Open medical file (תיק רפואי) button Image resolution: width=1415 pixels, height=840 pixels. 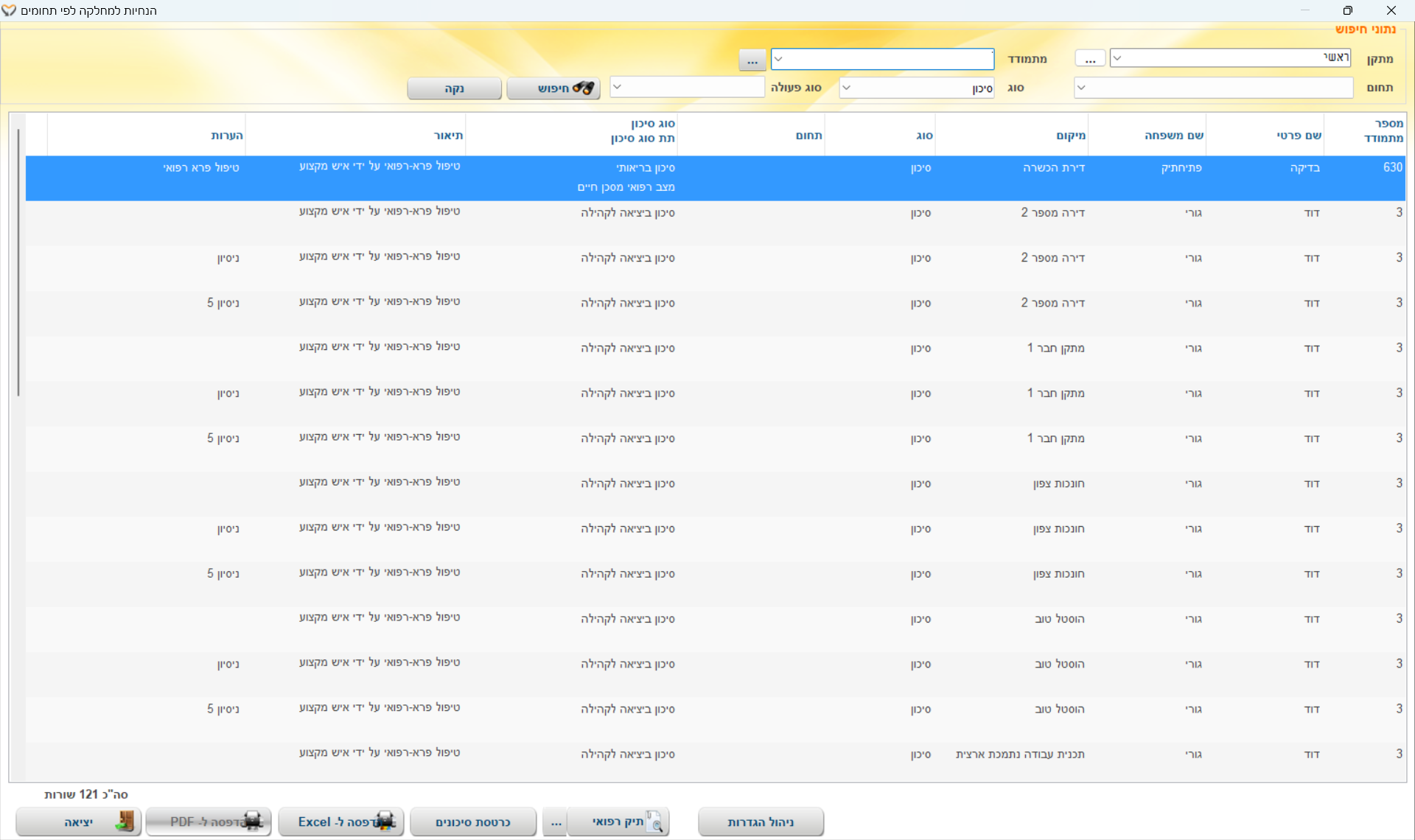pyautogui.click(x=619, y=822)
